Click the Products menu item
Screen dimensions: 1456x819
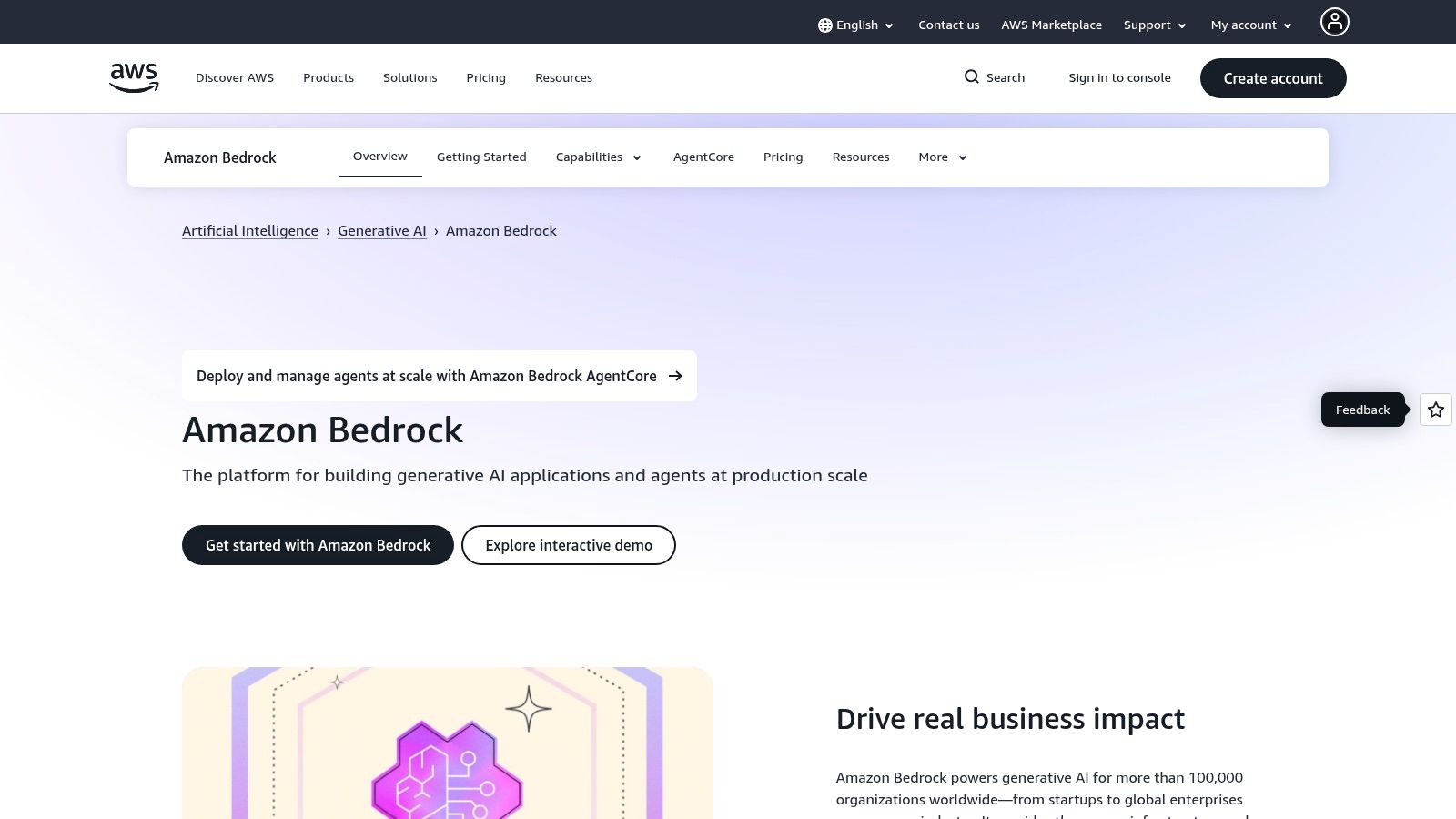coord(328,77)
